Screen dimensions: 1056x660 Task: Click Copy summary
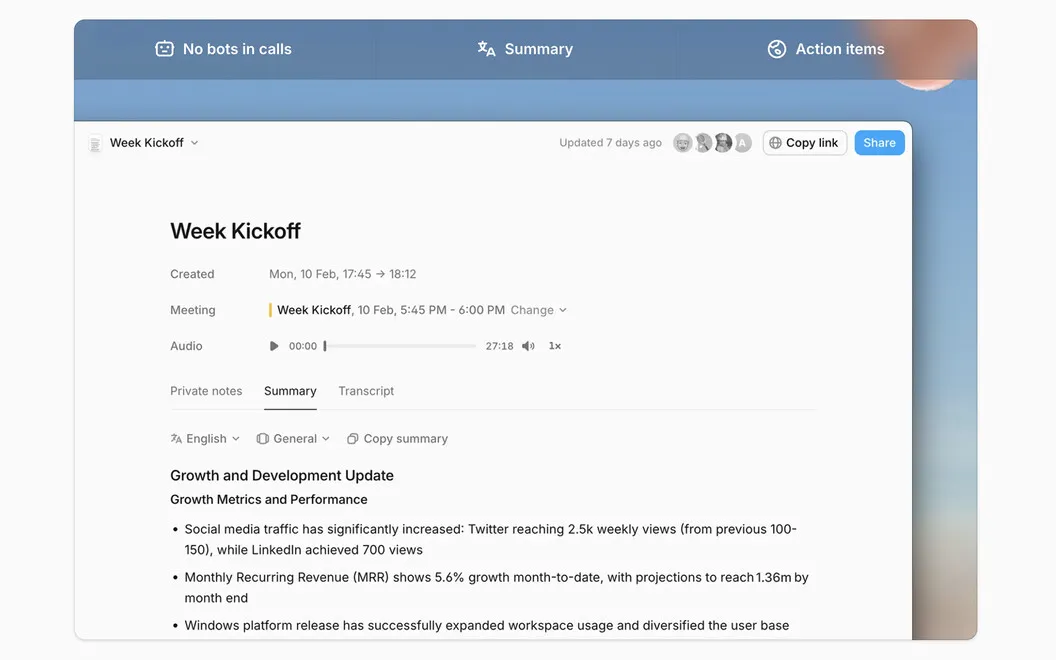pos(397,438)
